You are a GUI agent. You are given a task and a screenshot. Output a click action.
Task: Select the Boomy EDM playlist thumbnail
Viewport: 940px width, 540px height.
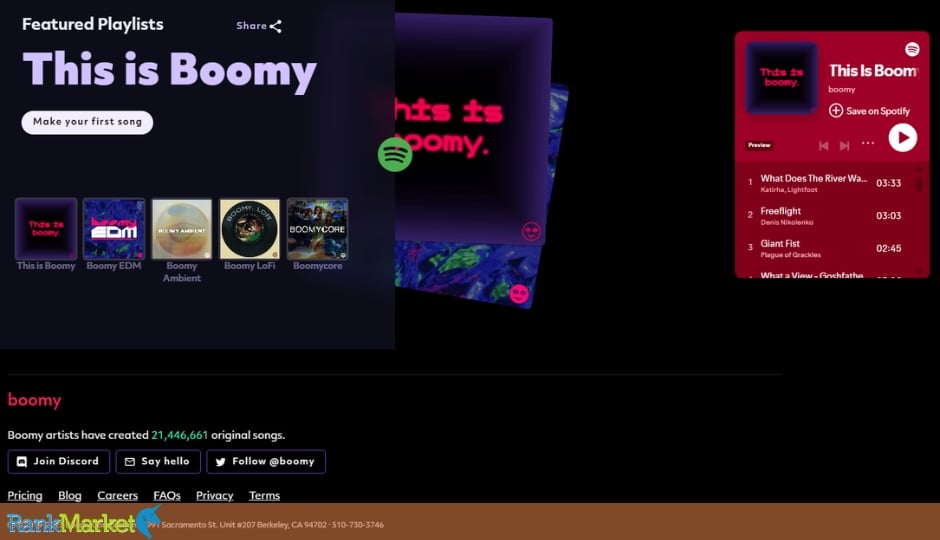coord(114,228)
